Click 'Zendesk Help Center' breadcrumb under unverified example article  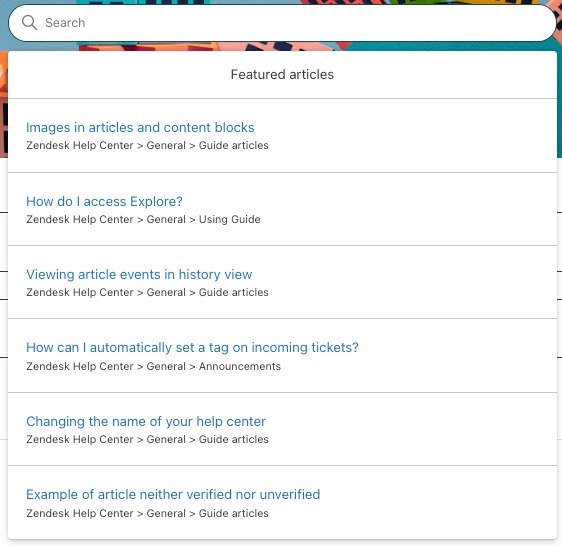coord(80,513)
